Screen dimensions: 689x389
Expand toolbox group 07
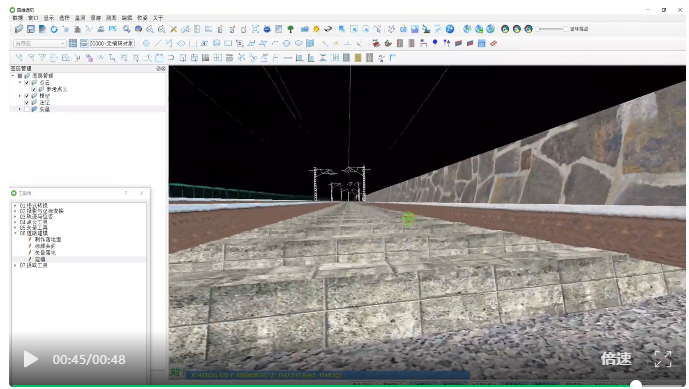click(x=15, y=265)
